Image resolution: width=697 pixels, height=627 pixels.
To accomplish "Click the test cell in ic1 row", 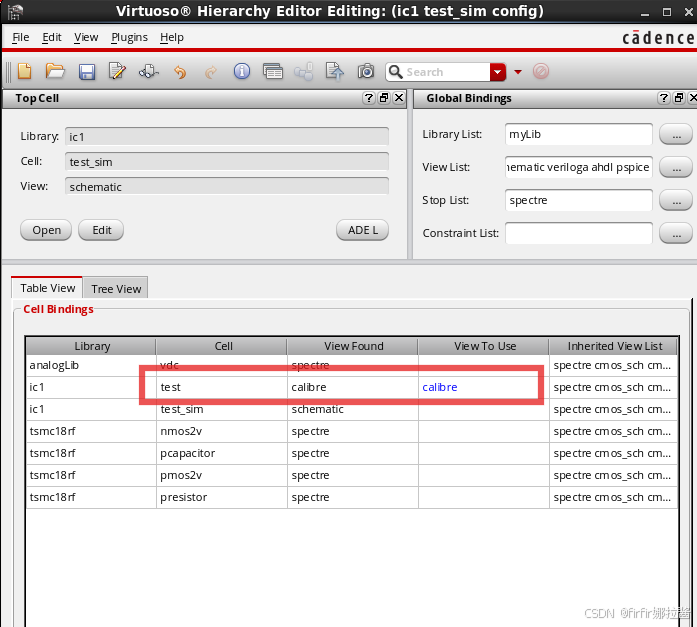I will [221, 387].
